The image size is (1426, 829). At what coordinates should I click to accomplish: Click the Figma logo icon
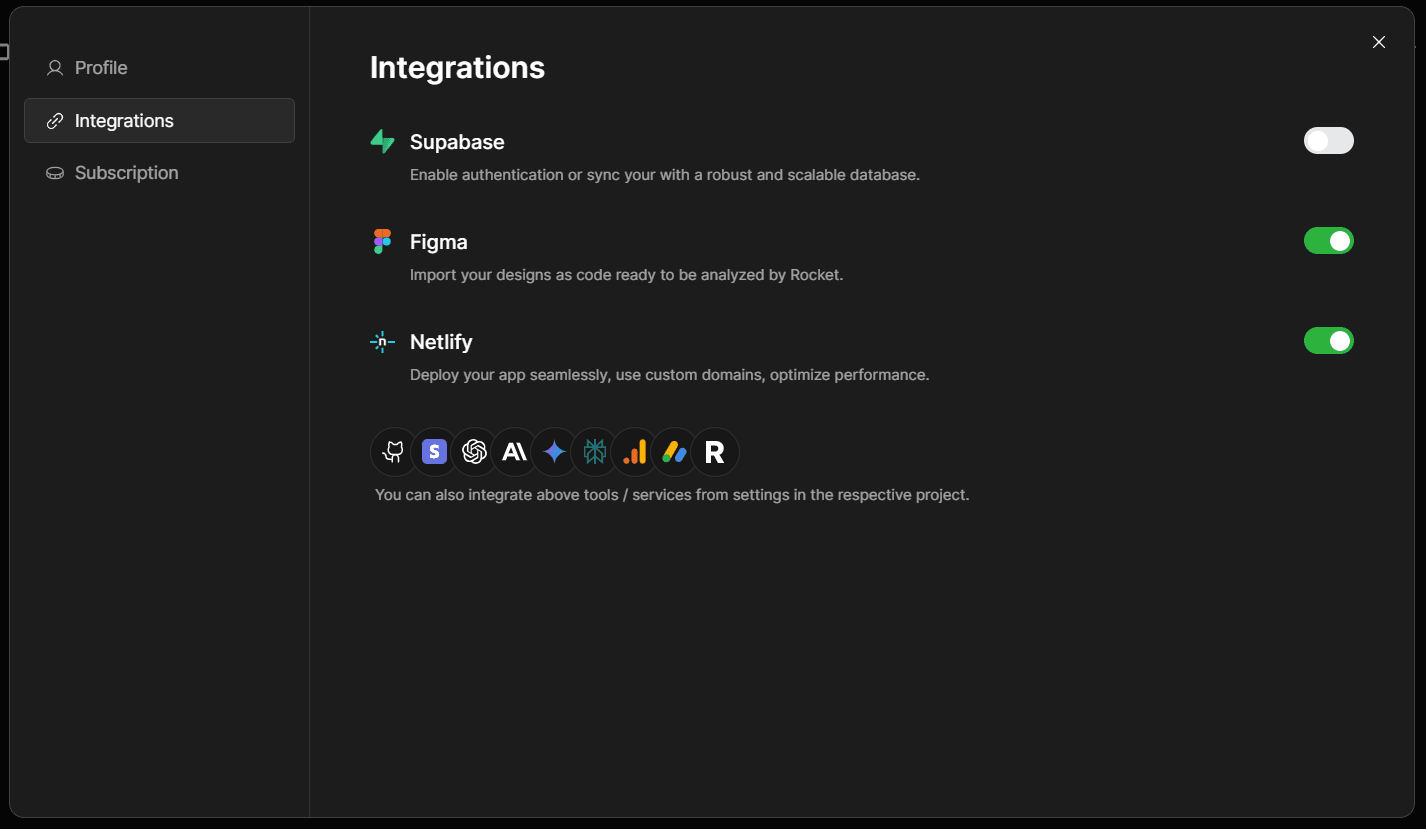point(382,241)
